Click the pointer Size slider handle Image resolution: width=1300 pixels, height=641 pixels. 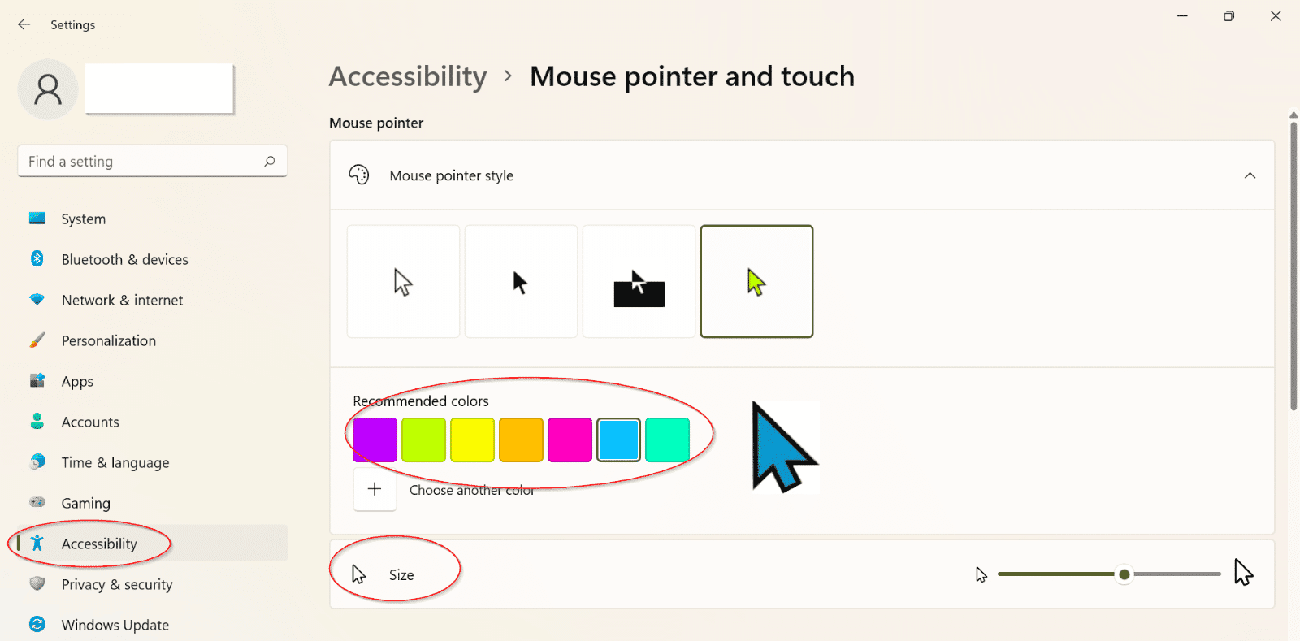[1125, 574]
